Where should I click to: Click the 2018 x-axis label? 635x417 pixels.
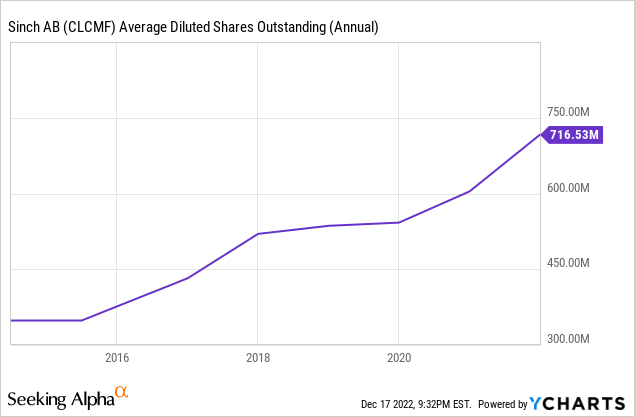pyautogui.click(x=258, y=356)
